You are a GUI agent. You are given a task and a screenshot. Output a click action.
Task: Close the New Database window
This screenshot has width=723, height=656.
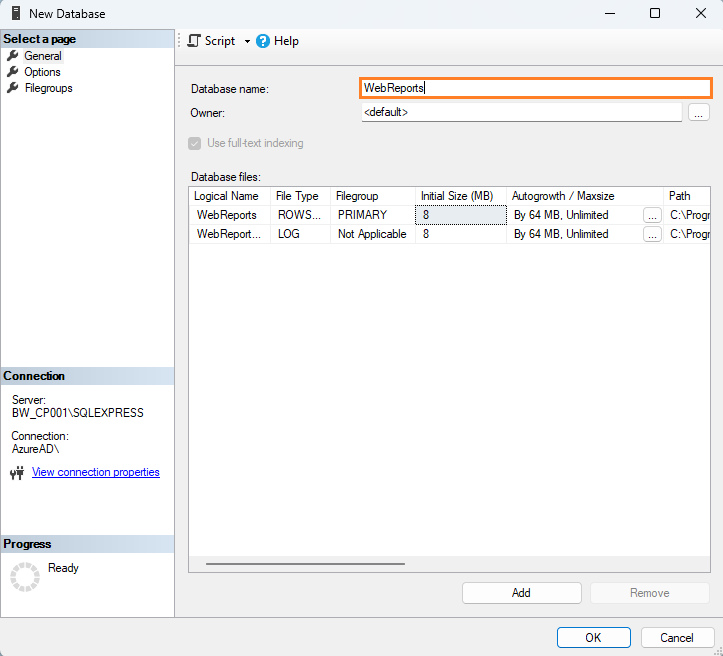[x=701, y=13]
